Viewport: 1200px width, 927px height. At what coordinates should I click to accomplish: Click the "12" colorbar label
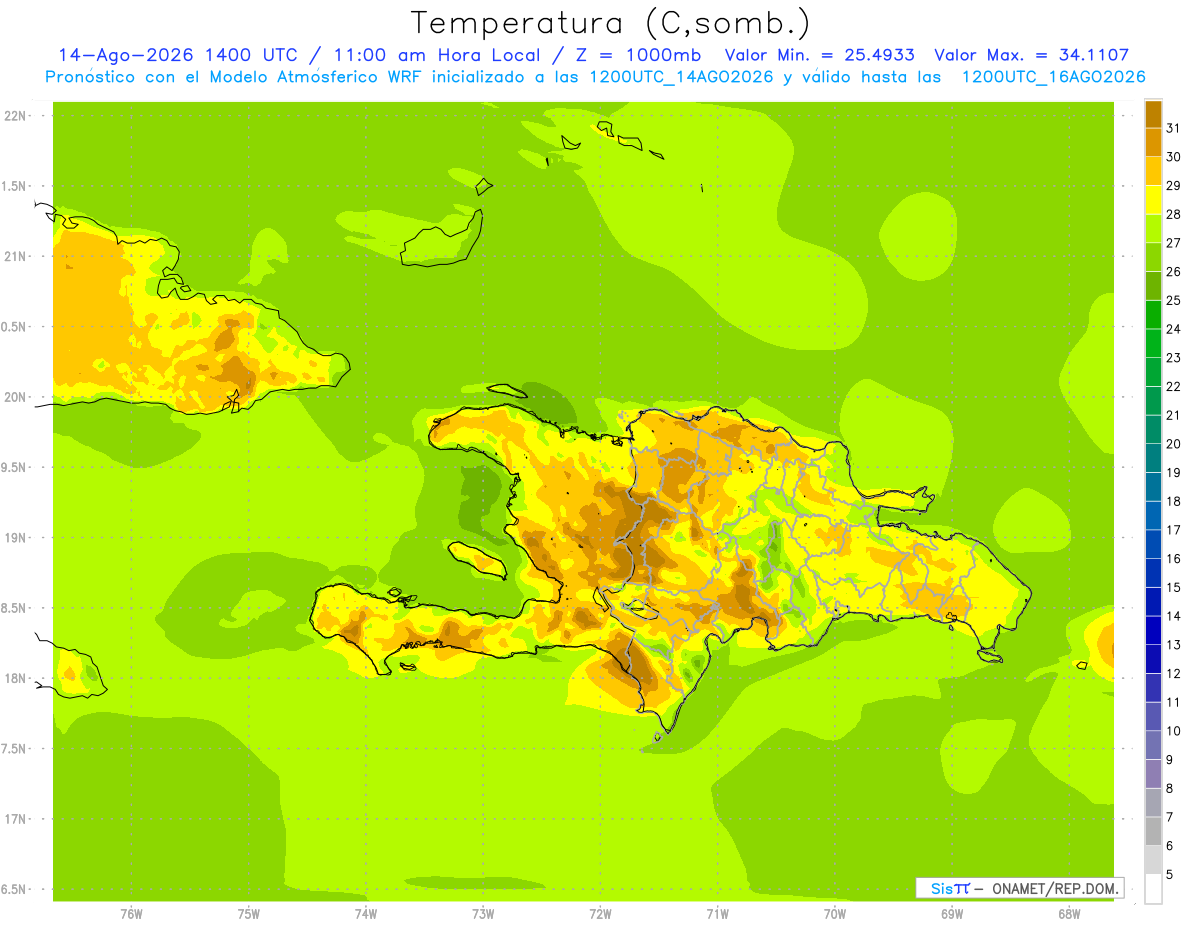[x=1174, y=673]
